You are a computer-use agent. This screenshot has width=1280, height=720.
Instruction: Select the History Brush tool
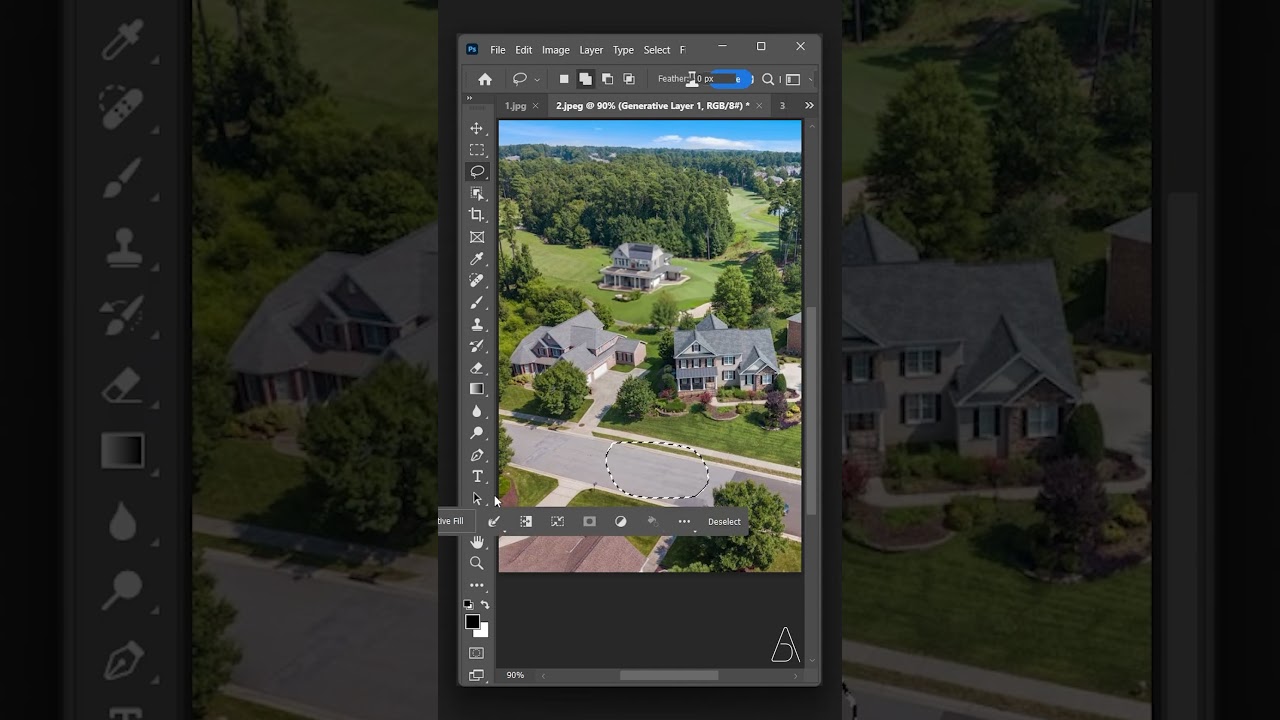[x=477, y=346]
